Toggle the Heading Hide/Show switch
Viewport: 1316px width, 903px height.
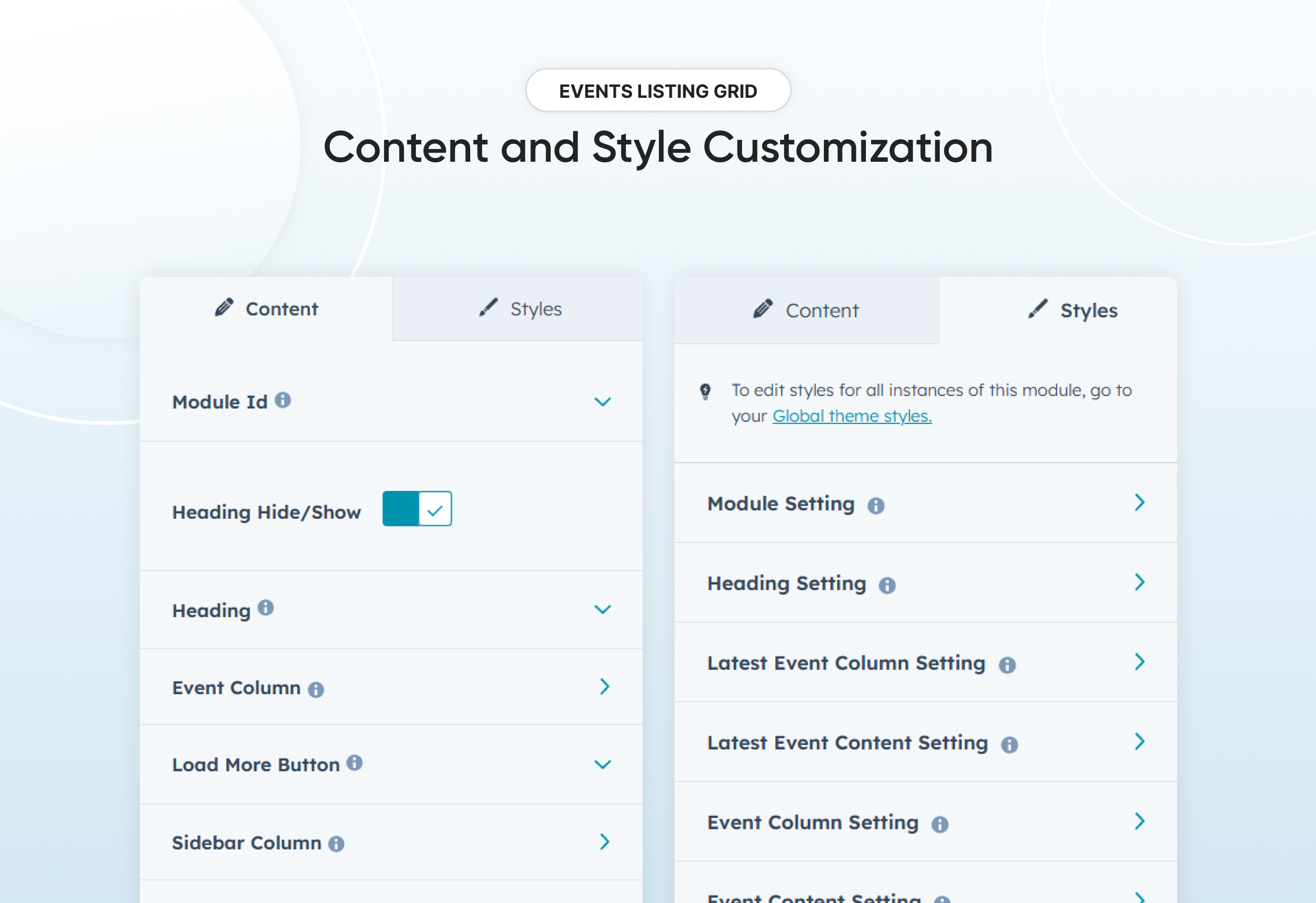[x=417, y=509]
